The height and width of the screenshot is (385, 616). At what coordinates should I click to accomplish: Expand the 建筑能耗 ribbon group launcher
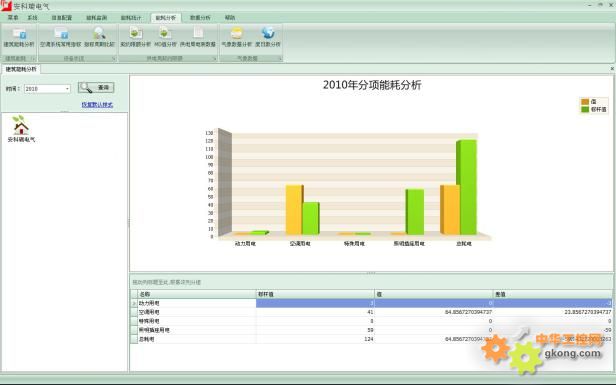click(33, 59)
